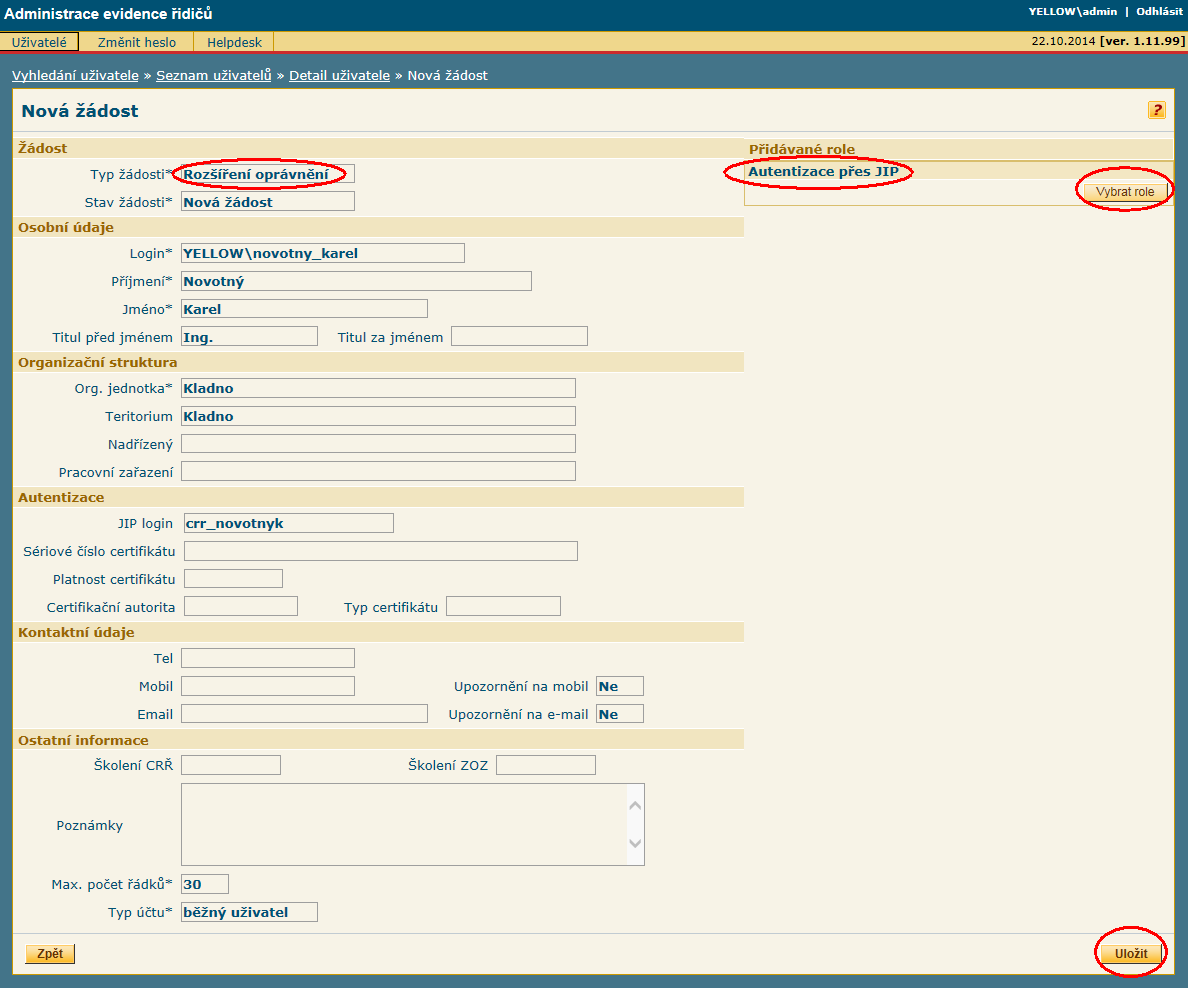Click the Jméno field with Karel

coord(305,308)
